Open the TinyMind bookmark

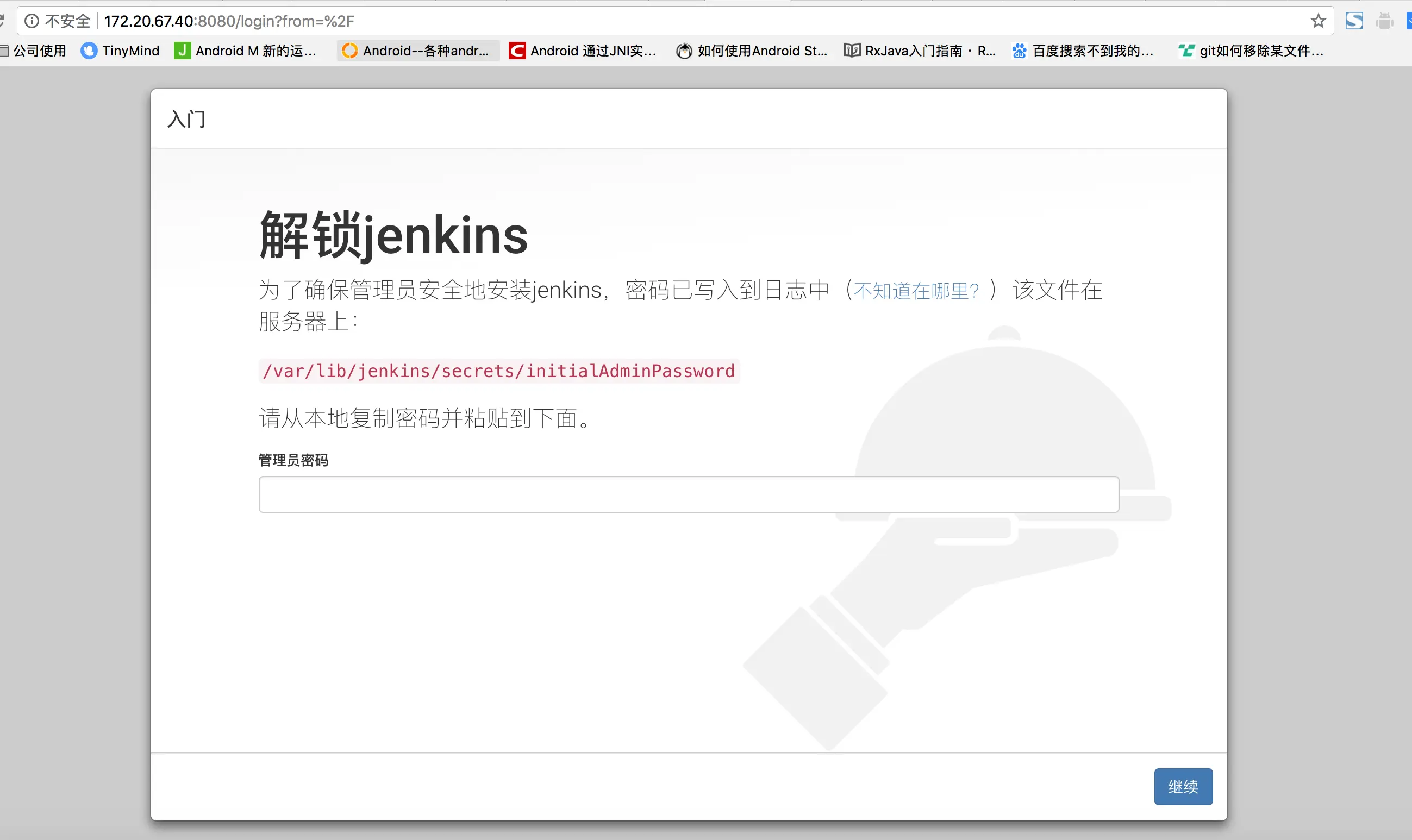[x=120, y=51]
